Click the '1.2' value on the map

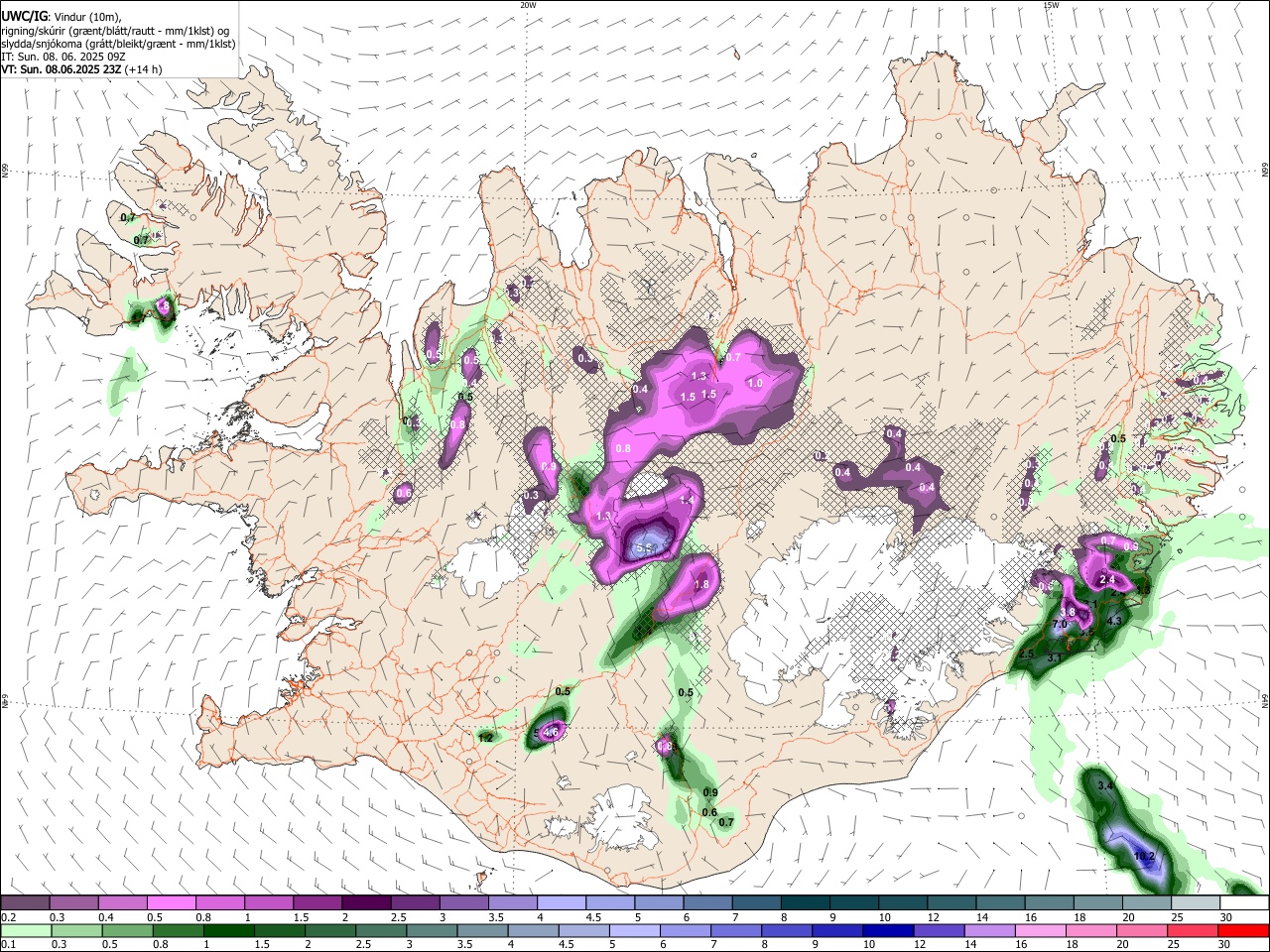point(485,738)
